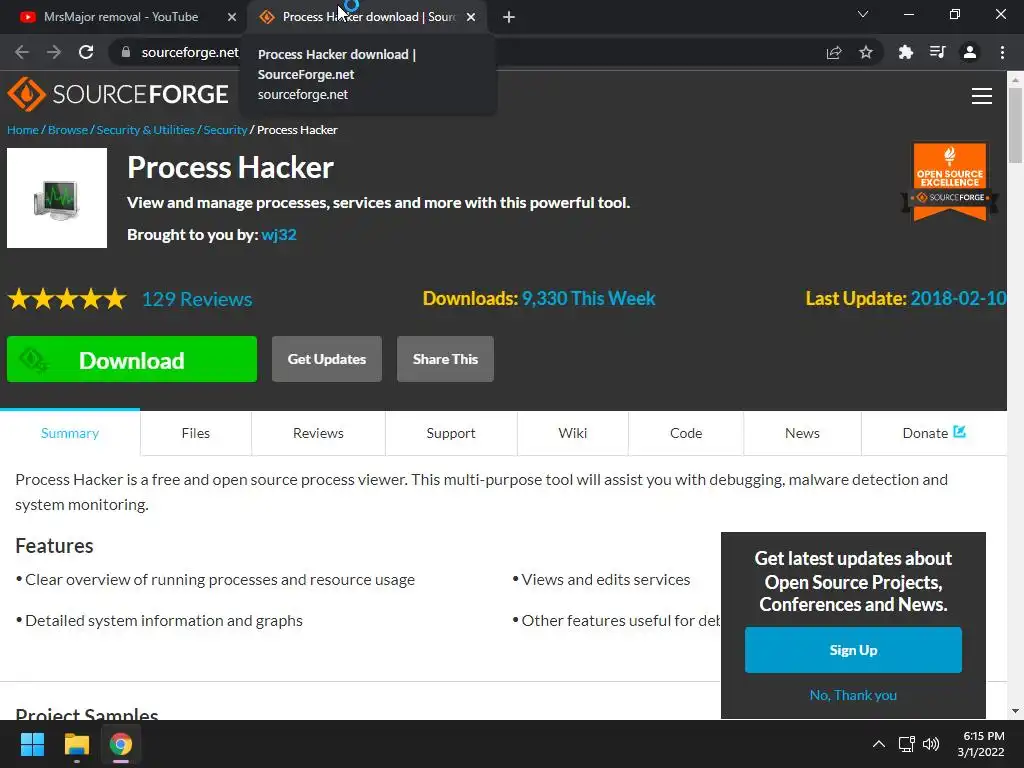Open File Explorer from the taskbar
Viewport: 1024px width, 768px height.
[76, 744]
